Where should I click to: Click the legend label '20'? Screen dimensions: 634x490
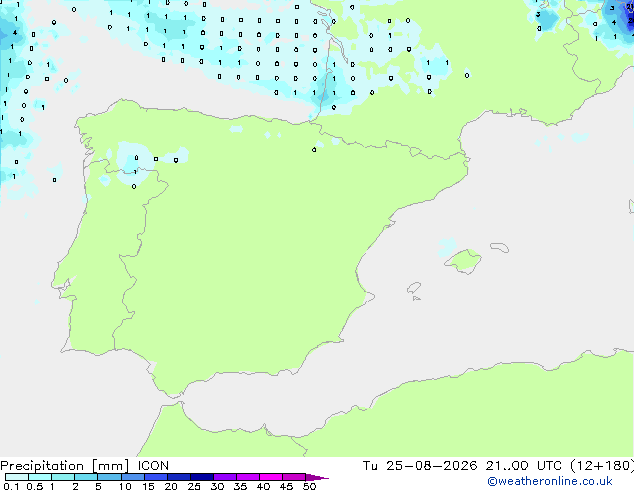pyautogui.click(x=171, y=486)
